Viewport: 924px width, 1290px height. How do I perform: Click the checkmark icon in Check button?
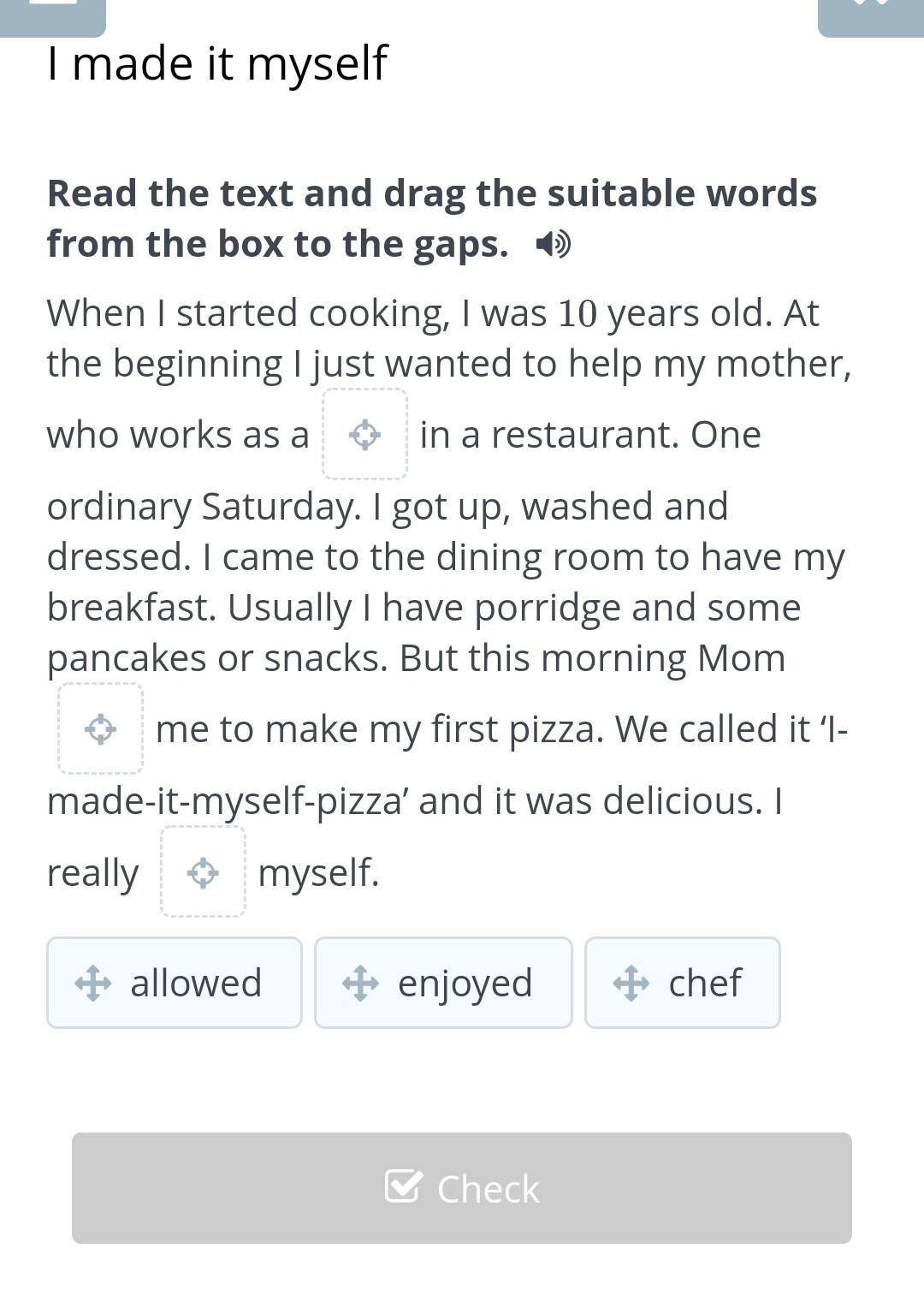[x=403, y=1187]
